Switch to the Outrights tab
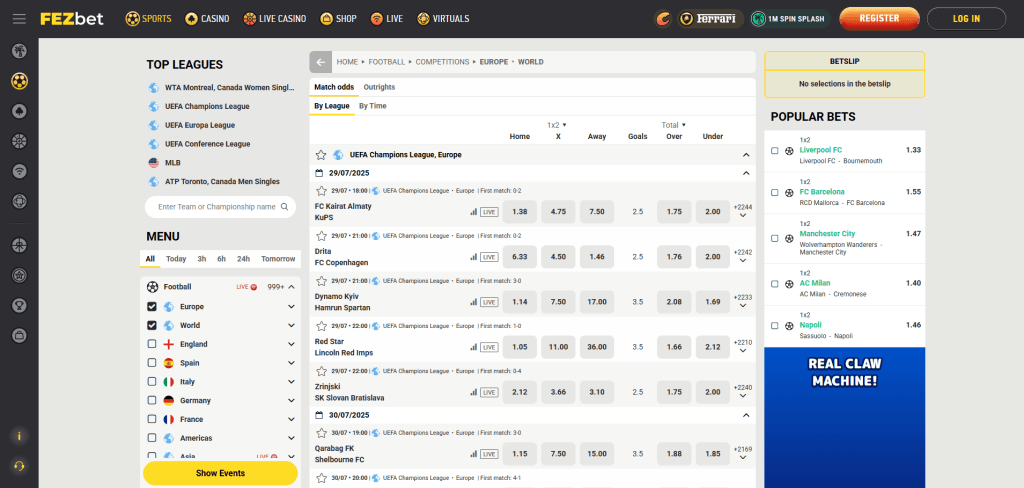This screenshot has height=488, width=1024. click(379, 87)
